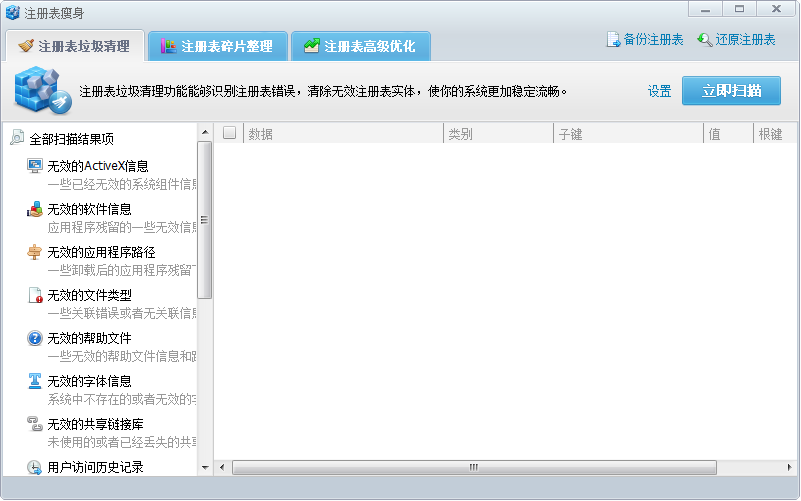
Task: Click 备份注册表 to back up registry
Action: coord(645,40)
